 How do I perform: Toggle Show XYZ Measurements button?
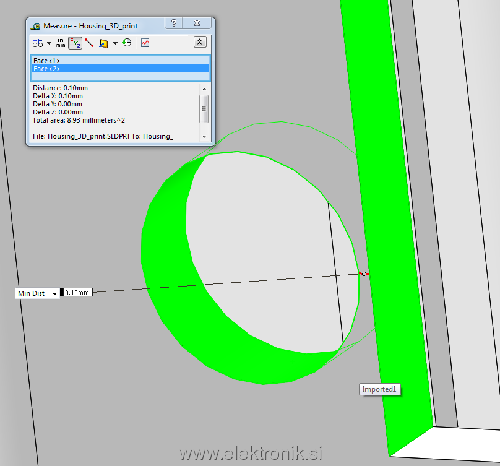75,43
